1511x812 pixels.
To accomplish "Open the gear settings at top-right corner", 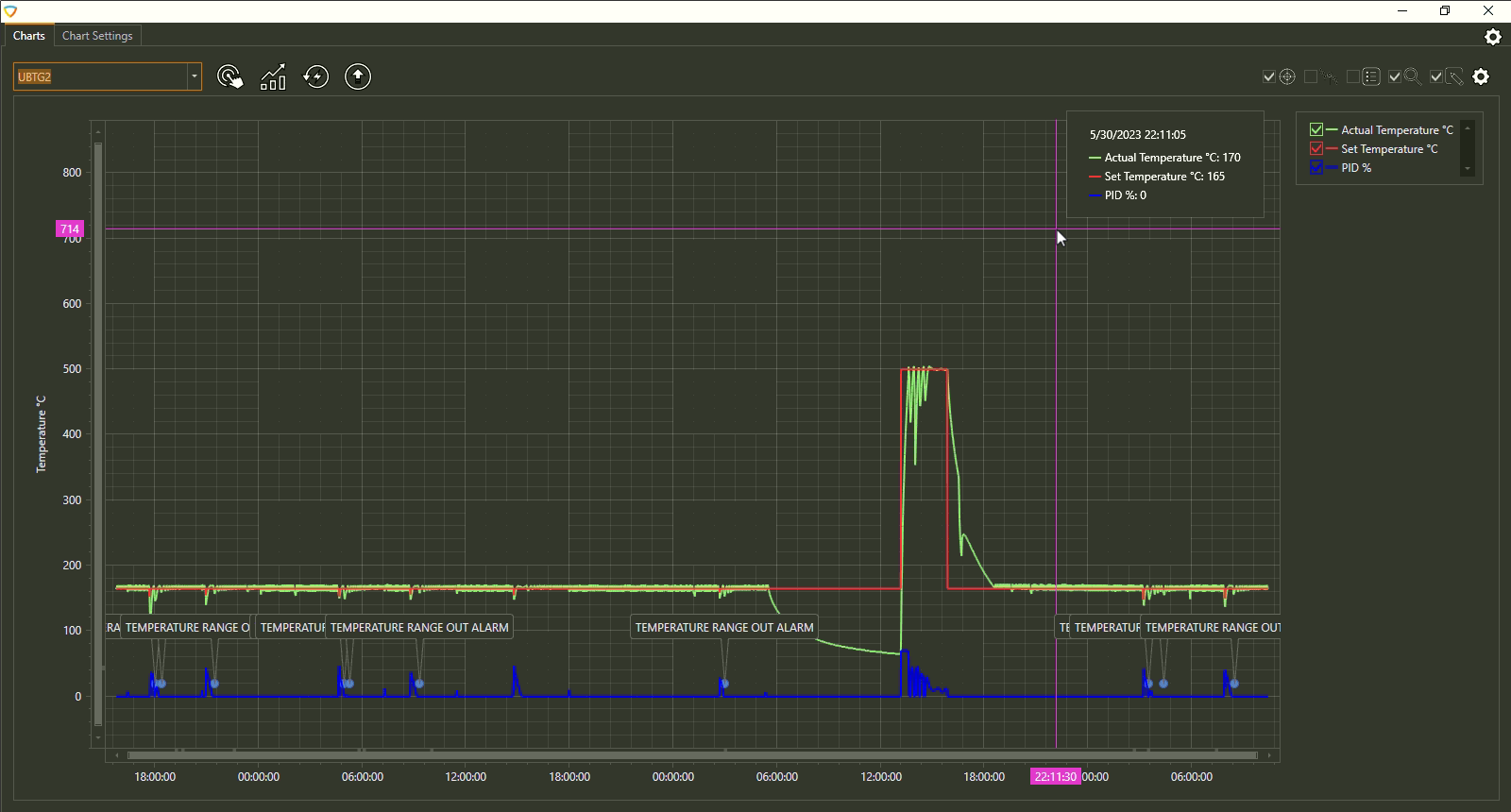I will coord(1492,37).
